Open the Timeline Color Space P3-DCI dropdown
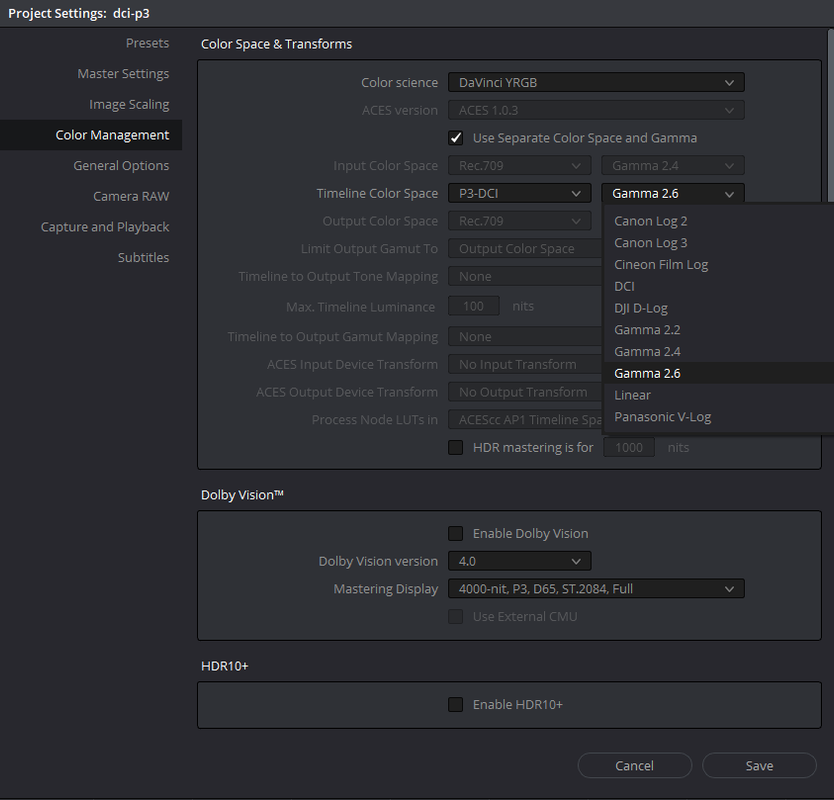The image size is (834, 800). pyautogui.click(x=519, y=193)
